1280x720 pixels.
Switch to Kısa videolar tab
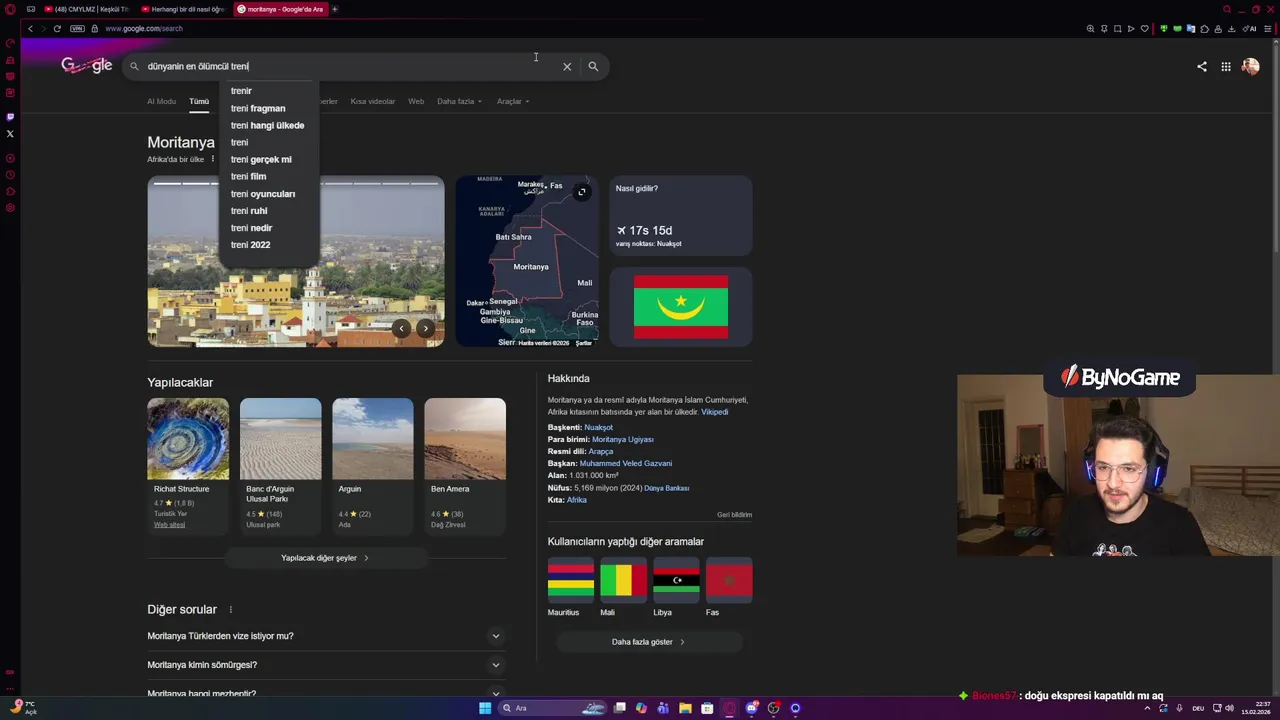372,101
